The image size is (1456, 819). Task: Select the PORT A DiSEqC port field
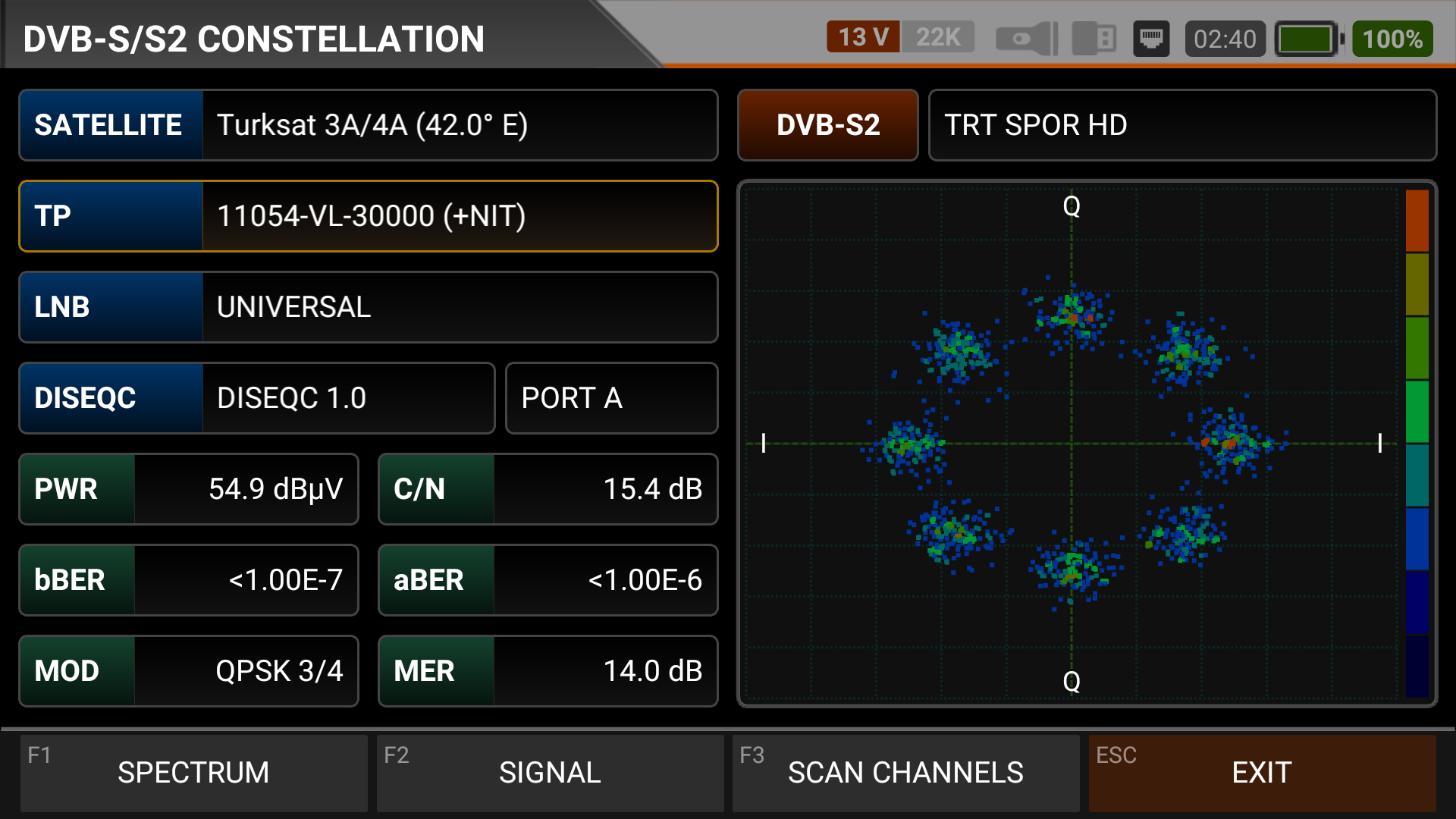tap(611, 398)
